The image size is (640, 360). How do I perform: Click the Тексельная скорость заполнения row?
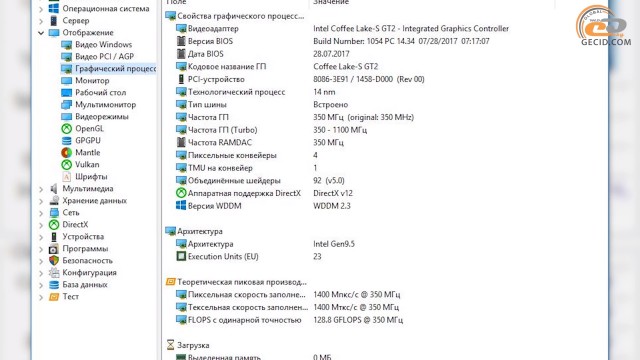point(288,307)
